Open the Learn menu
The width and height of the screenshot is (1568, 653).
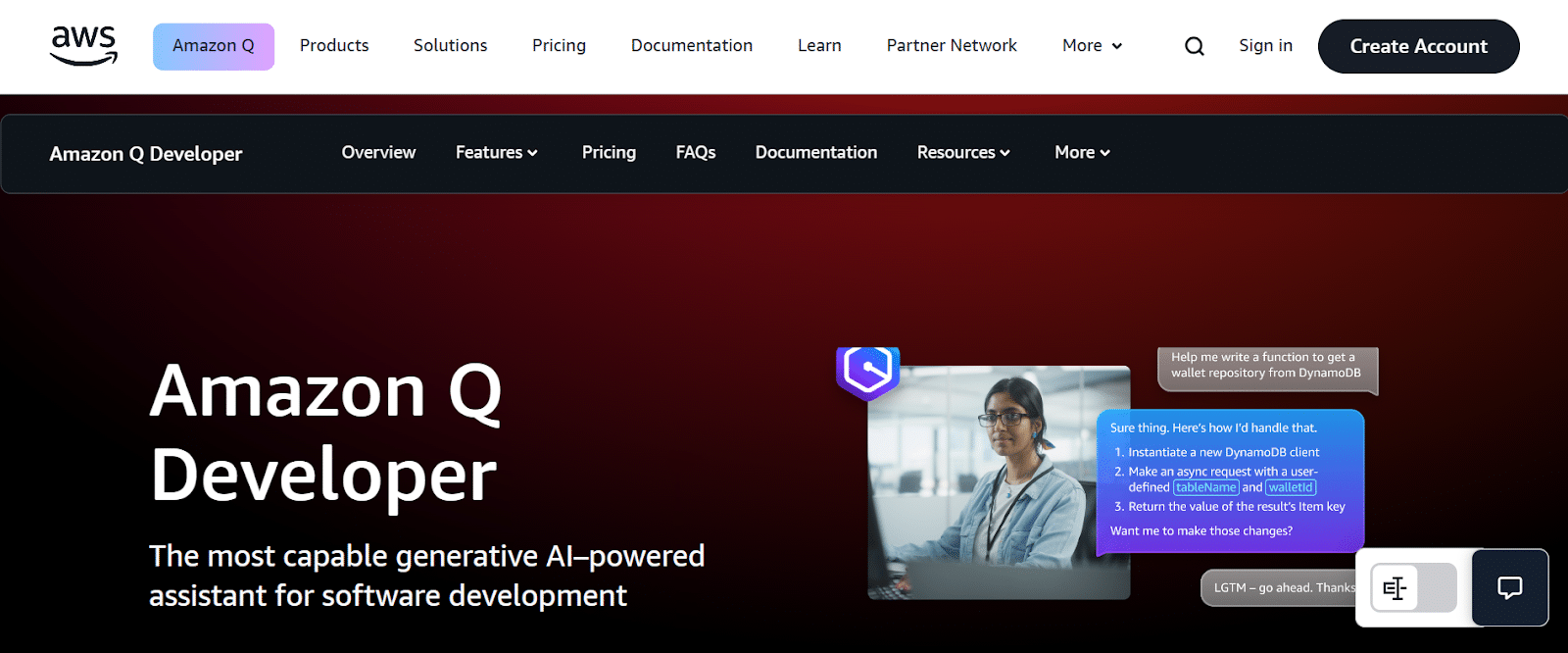click(x=819, y=46)
